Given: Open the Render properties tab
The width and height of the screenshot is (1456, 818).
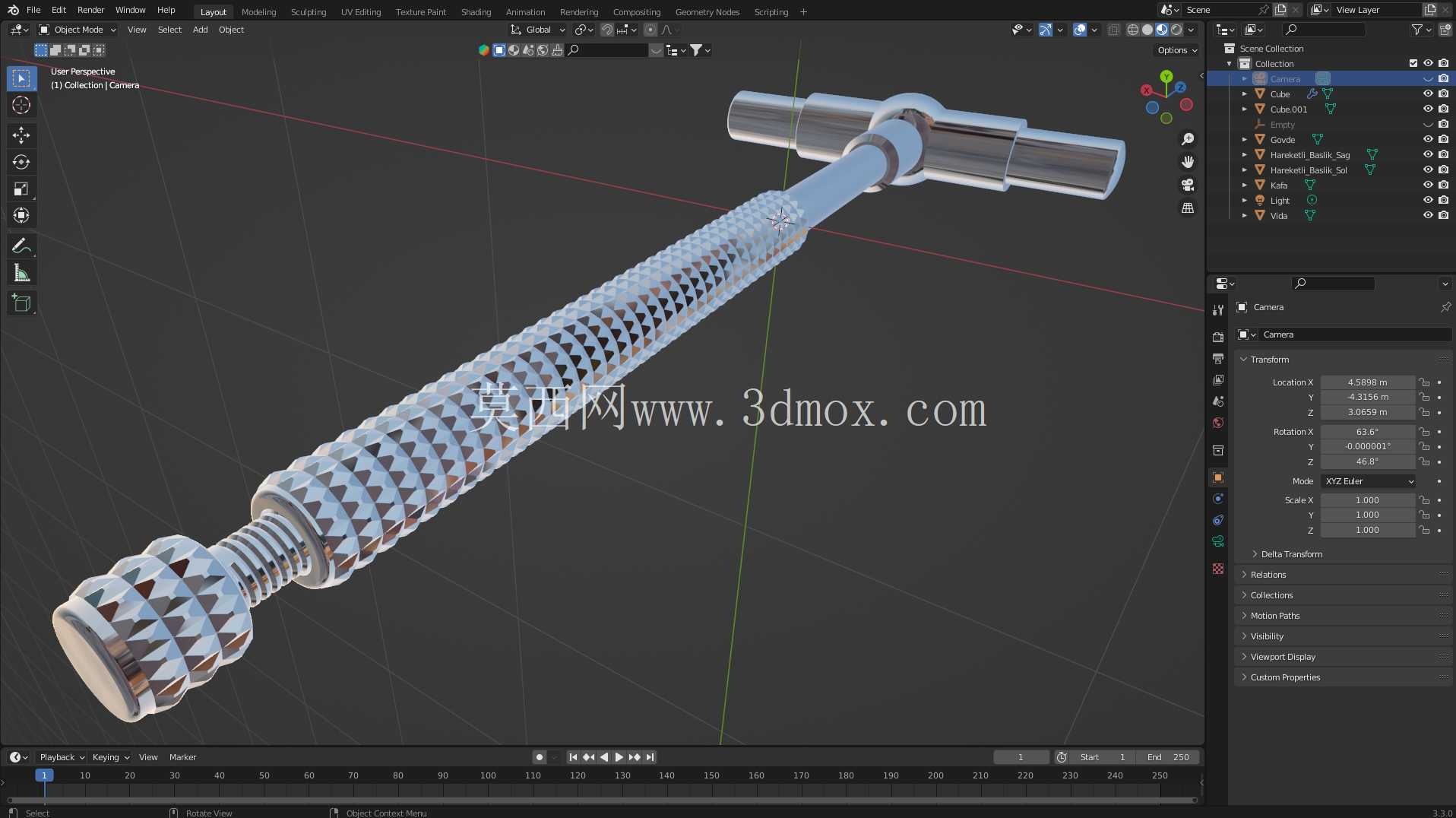Looking at the screenshot, I should coord(1218,337).
